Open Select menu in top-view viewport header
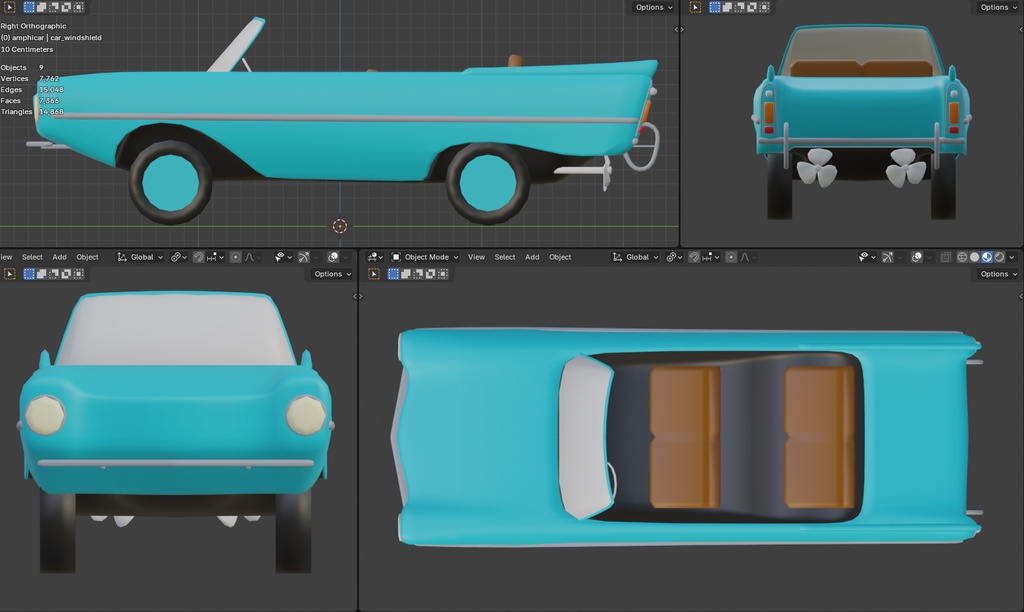1024x612 pixels. pos(505,257)
